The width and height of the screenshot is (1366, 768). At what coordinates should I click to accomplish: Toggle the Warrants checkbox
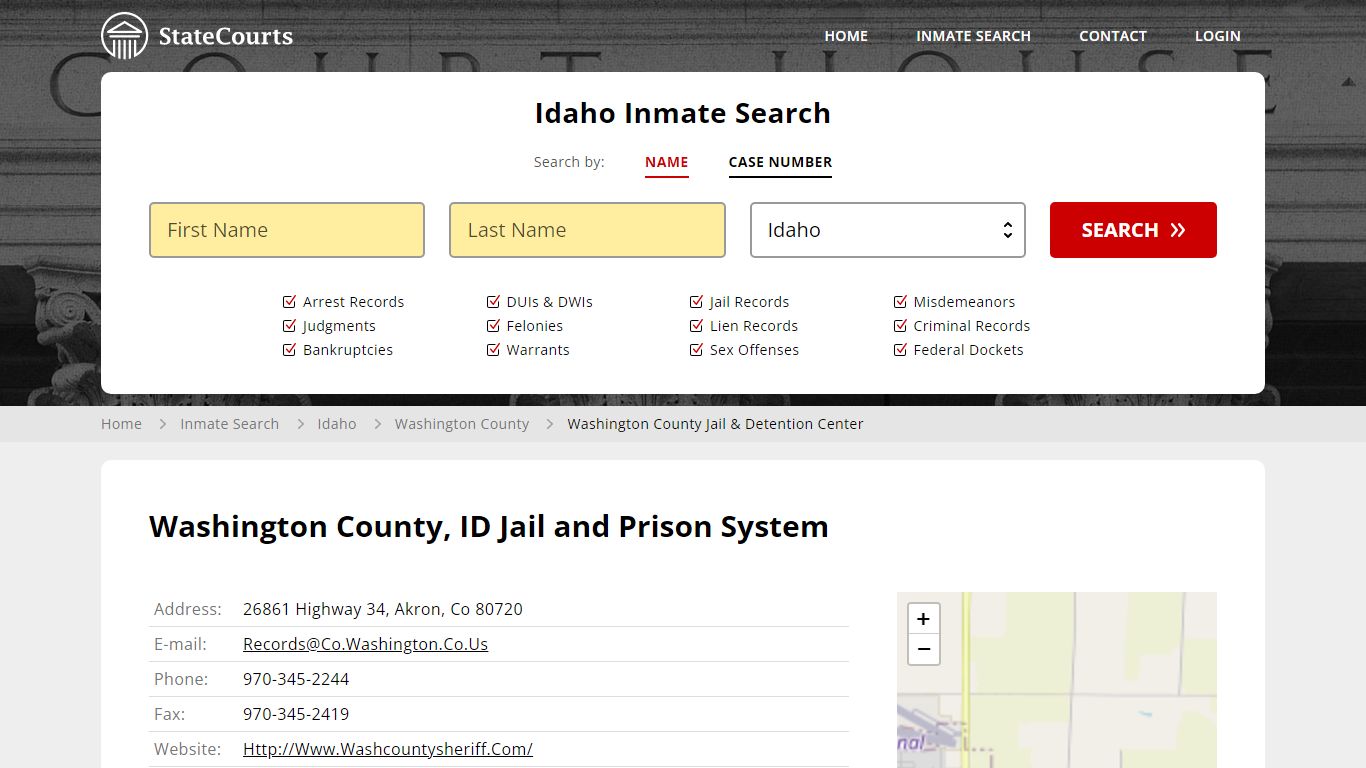tap(493, 350)
